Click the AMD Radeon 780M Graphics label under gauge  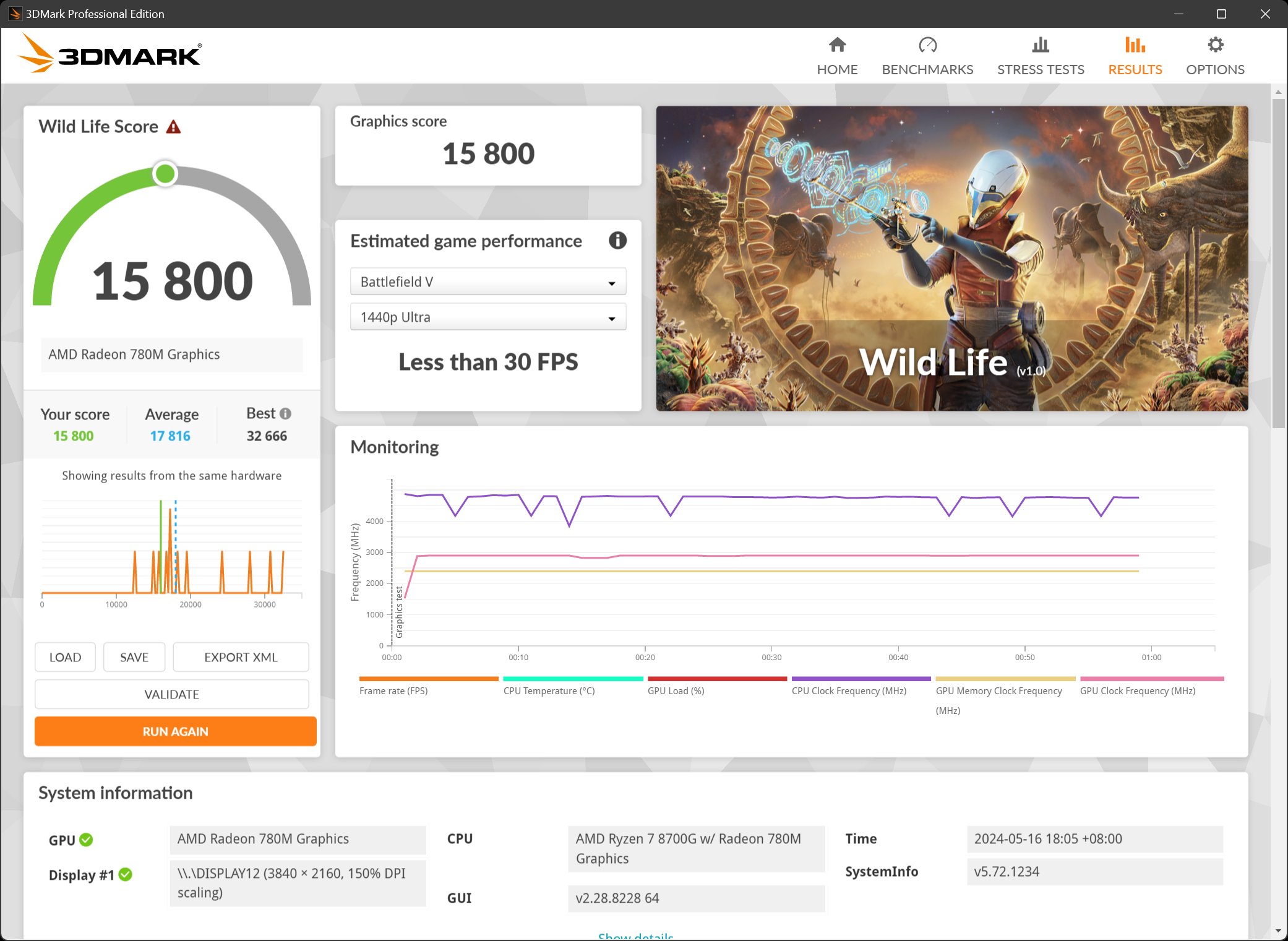pos(172,354)
